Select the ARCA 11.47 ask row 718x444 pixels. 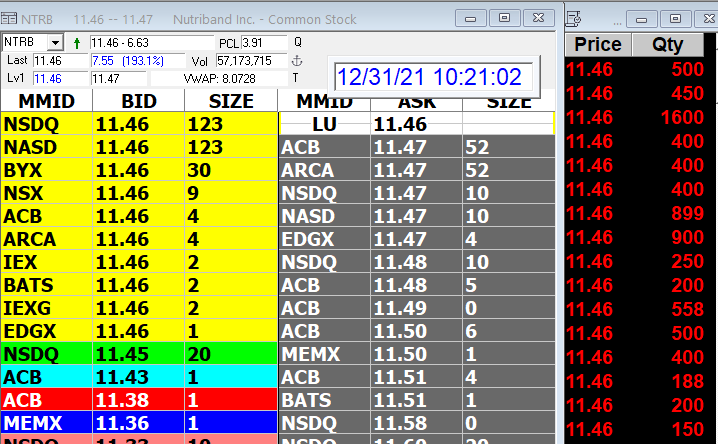[417, 170]
